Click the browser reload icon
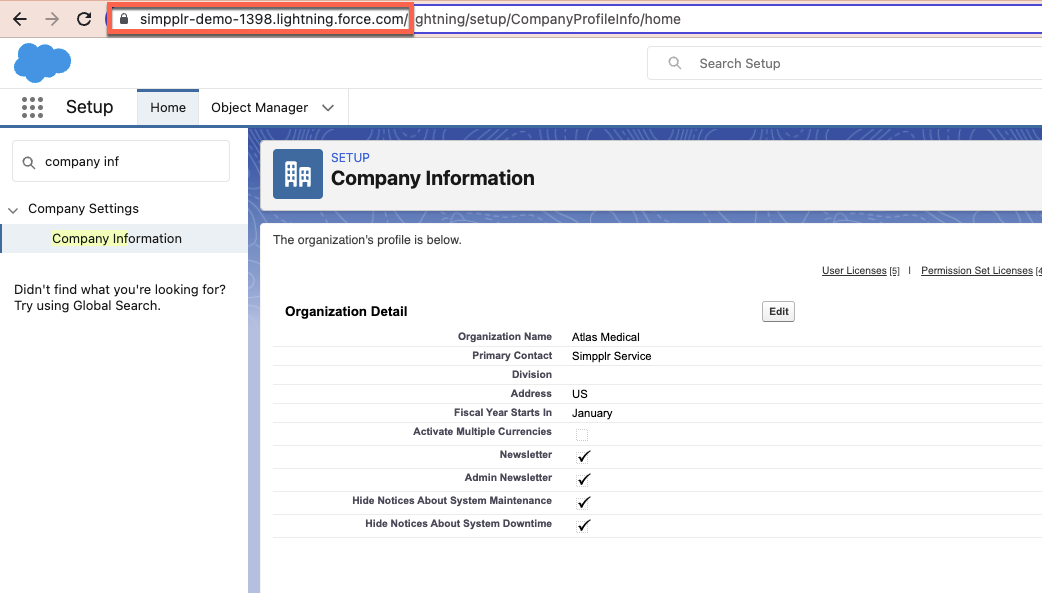 coord(82,18)
